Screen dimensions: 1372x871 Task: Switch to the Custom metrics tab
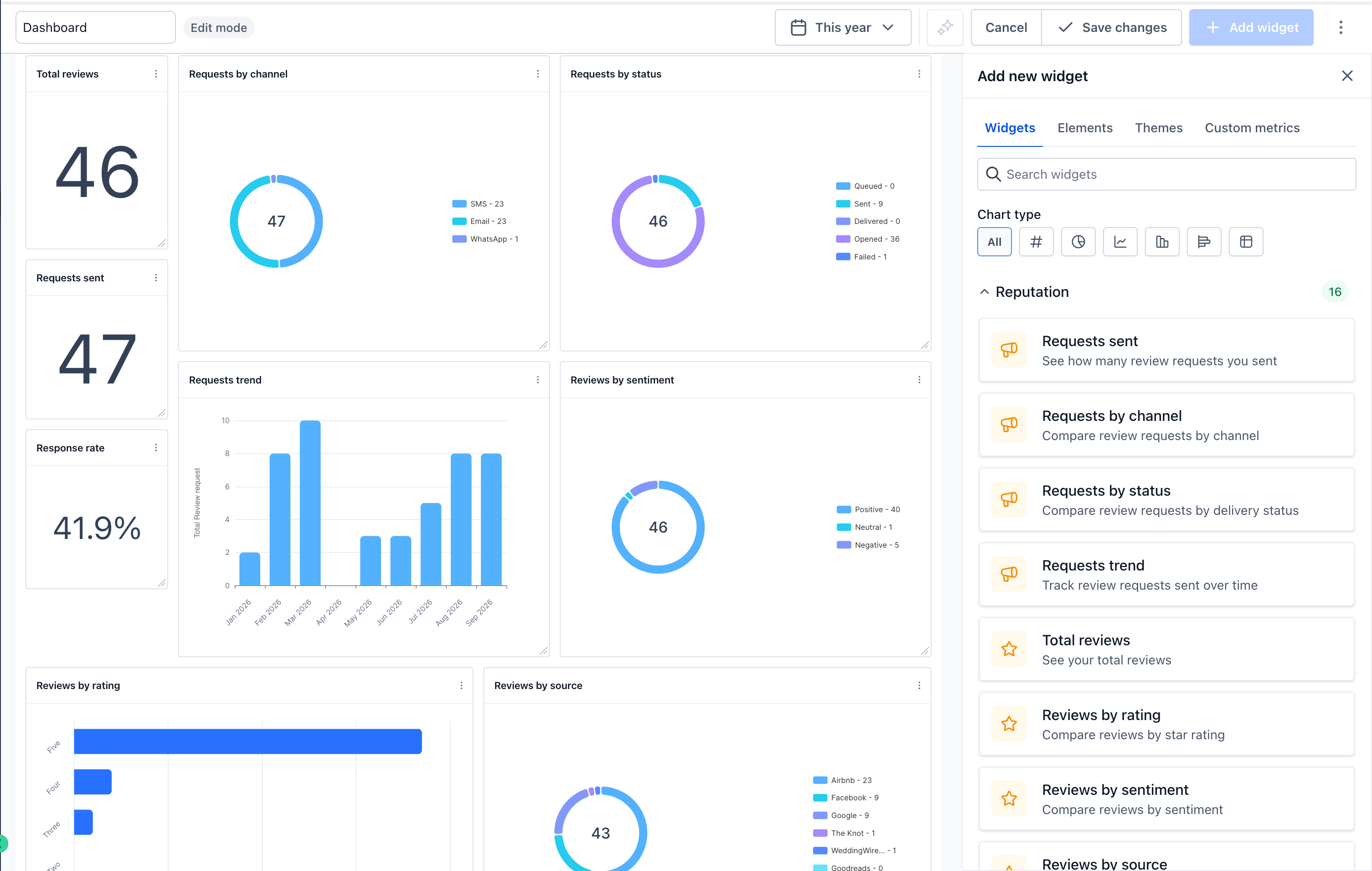click(1252, 128)
